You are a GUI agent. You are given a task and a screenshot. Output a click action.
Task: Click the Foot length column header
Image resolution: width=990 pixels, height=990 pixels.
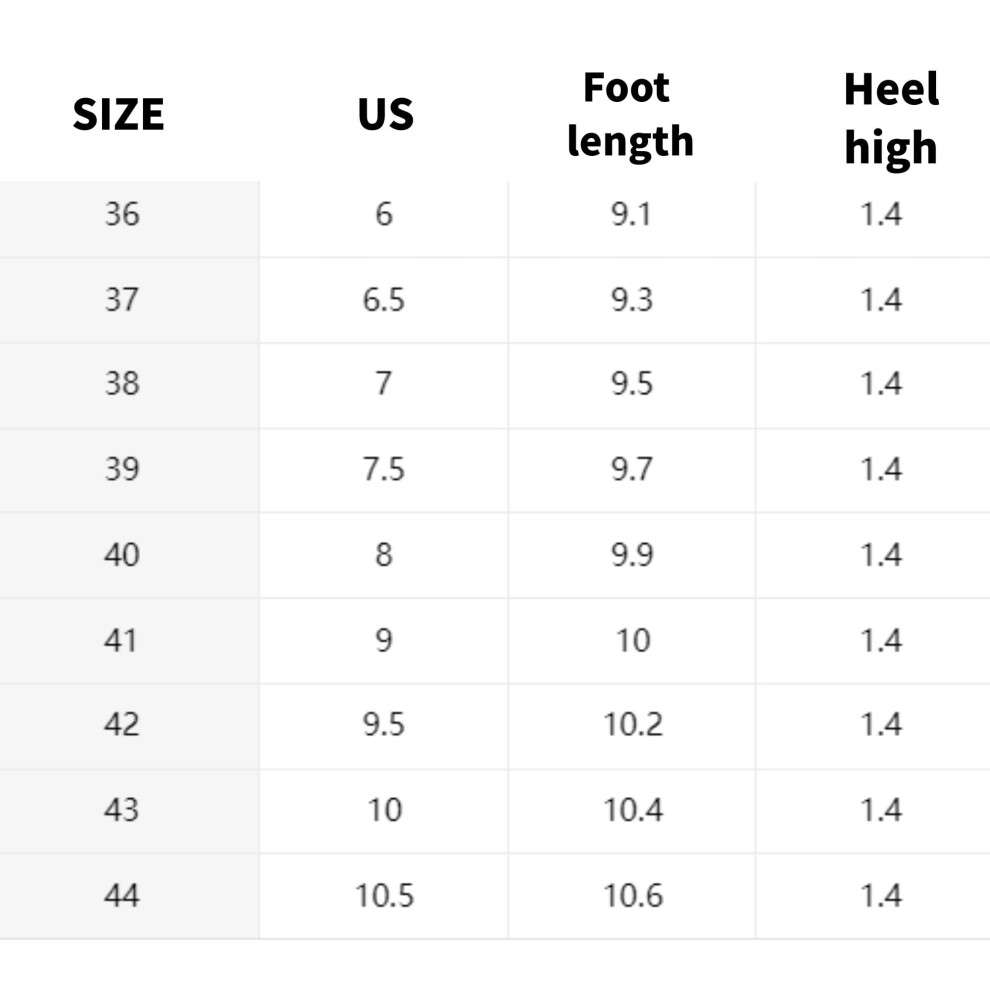(630, 114)
